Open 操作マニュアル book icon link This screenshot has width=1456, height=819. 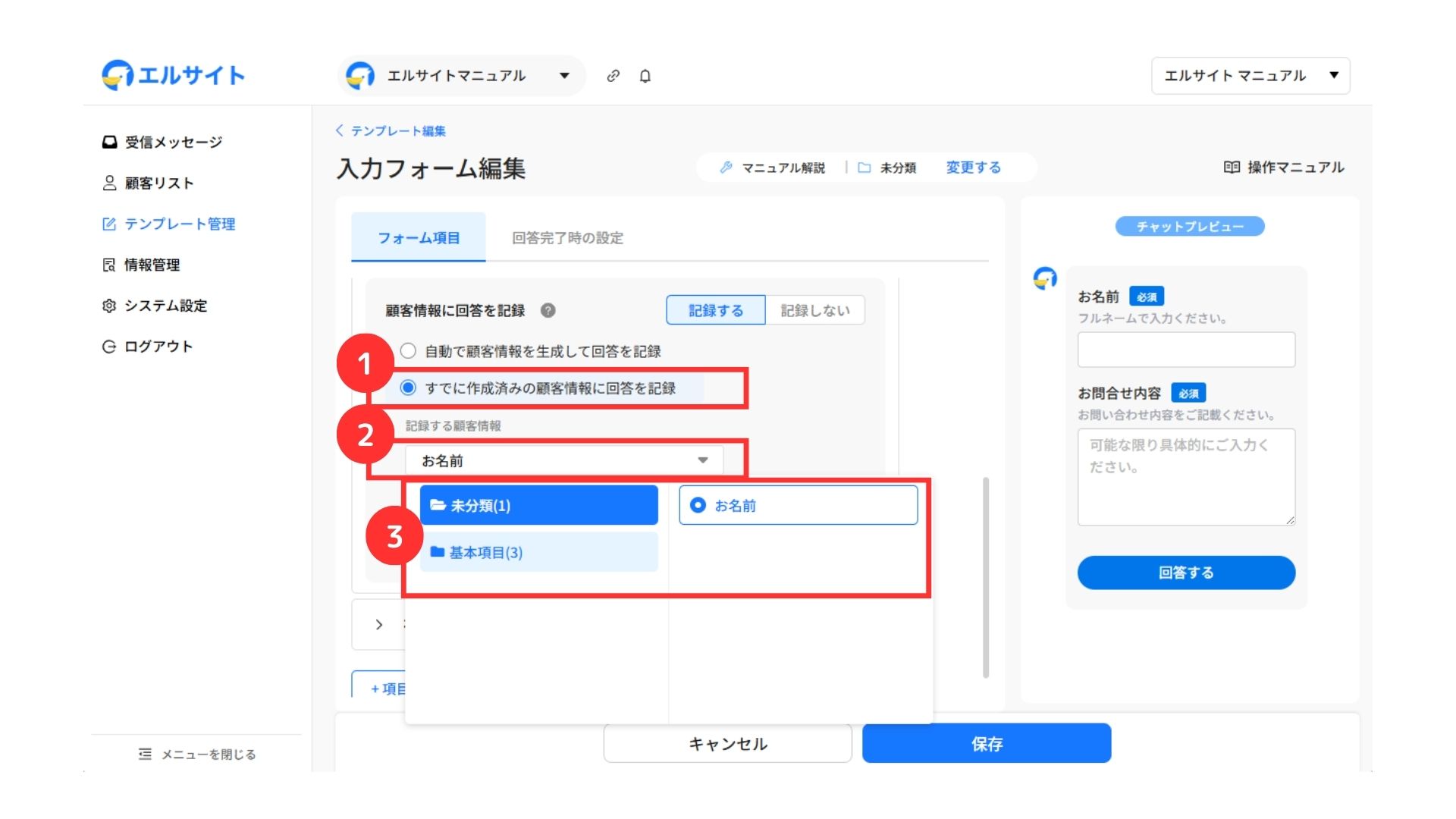[x=1283, y=168]
